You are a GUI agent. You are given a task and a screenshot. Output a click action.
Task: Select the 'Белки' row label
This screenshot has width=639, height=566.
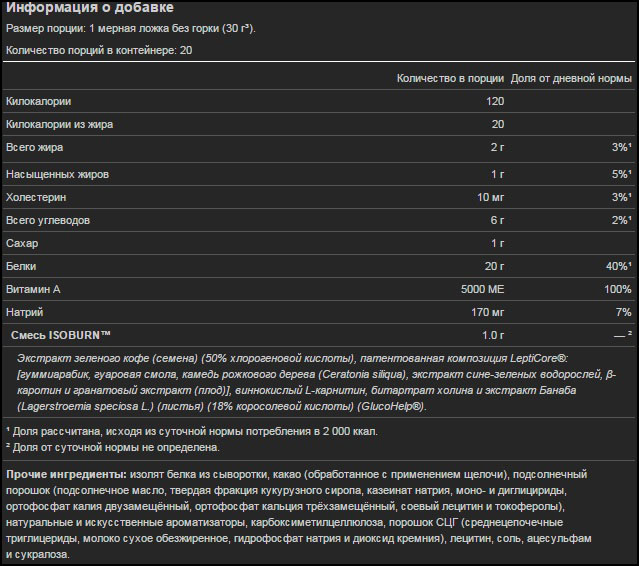pos(21,266)
